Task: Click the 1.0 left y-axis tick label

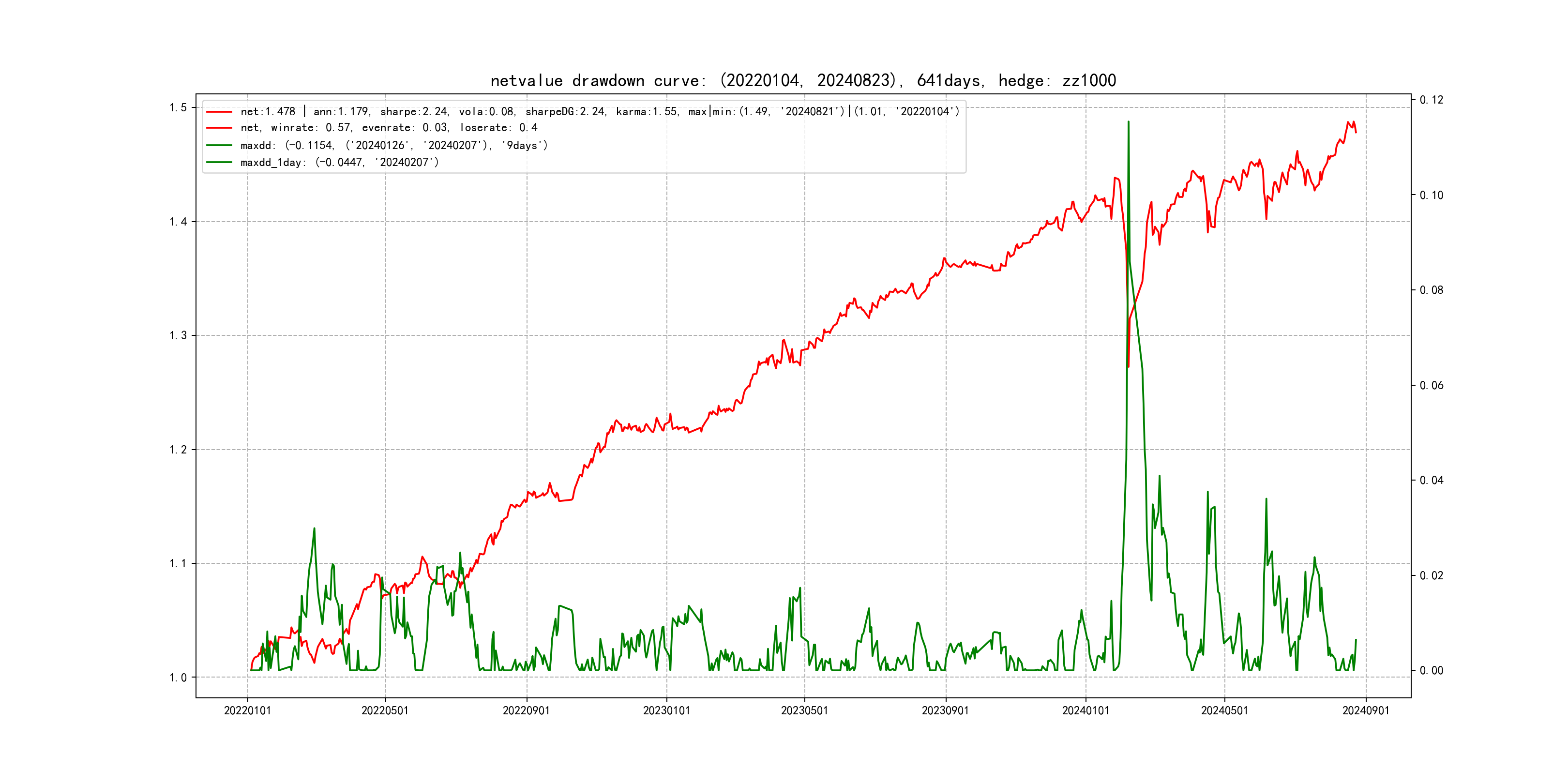Action: pos(178,678)
